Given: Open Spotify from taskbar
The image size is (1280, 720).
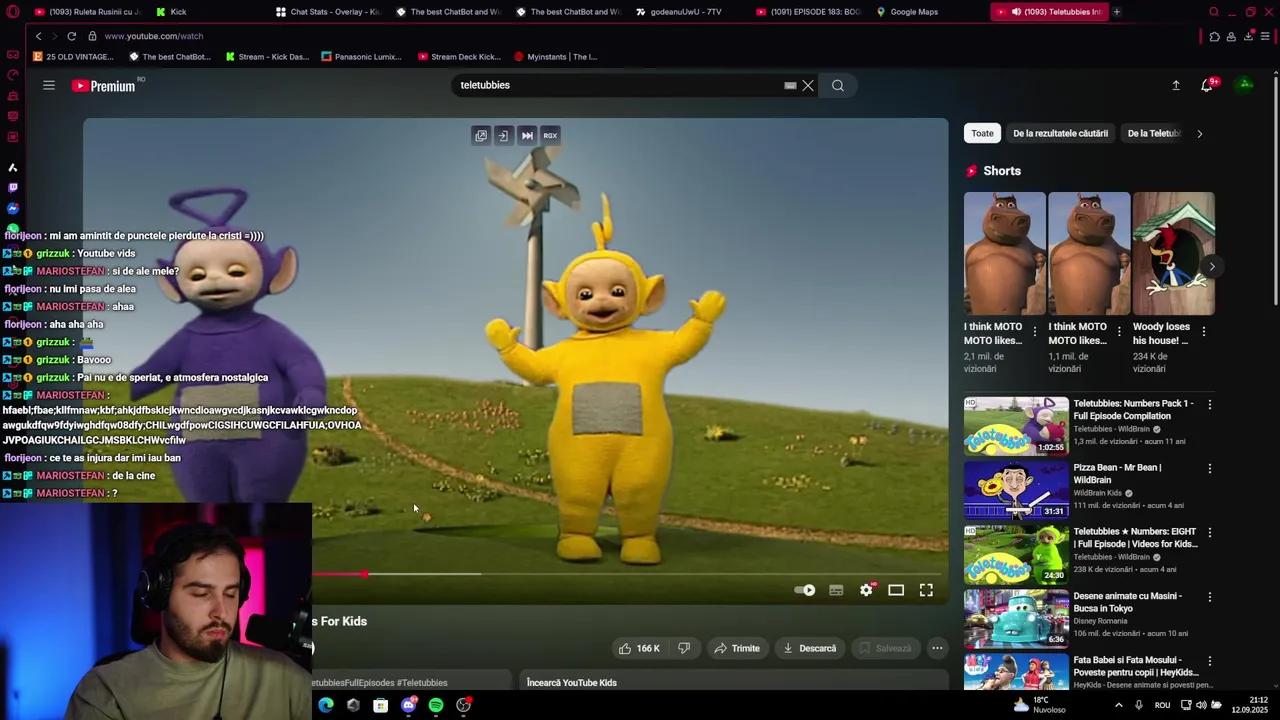Looking at the screenshot, I should pos(436,705).
